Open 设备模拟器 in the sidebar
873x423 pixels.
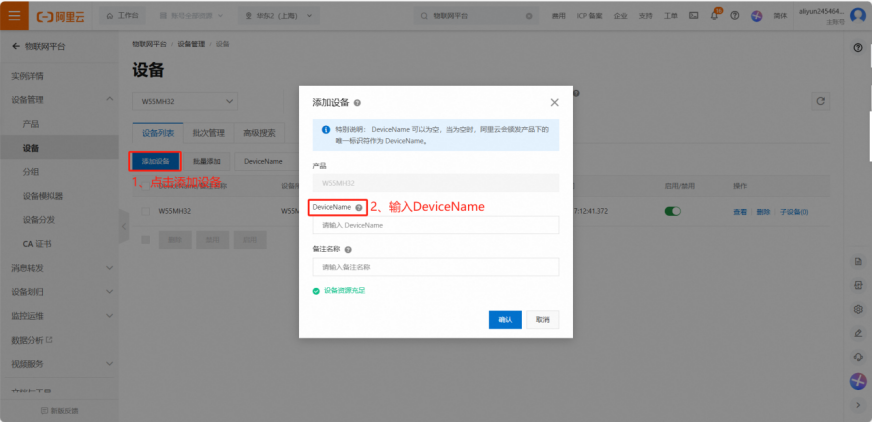42,196
